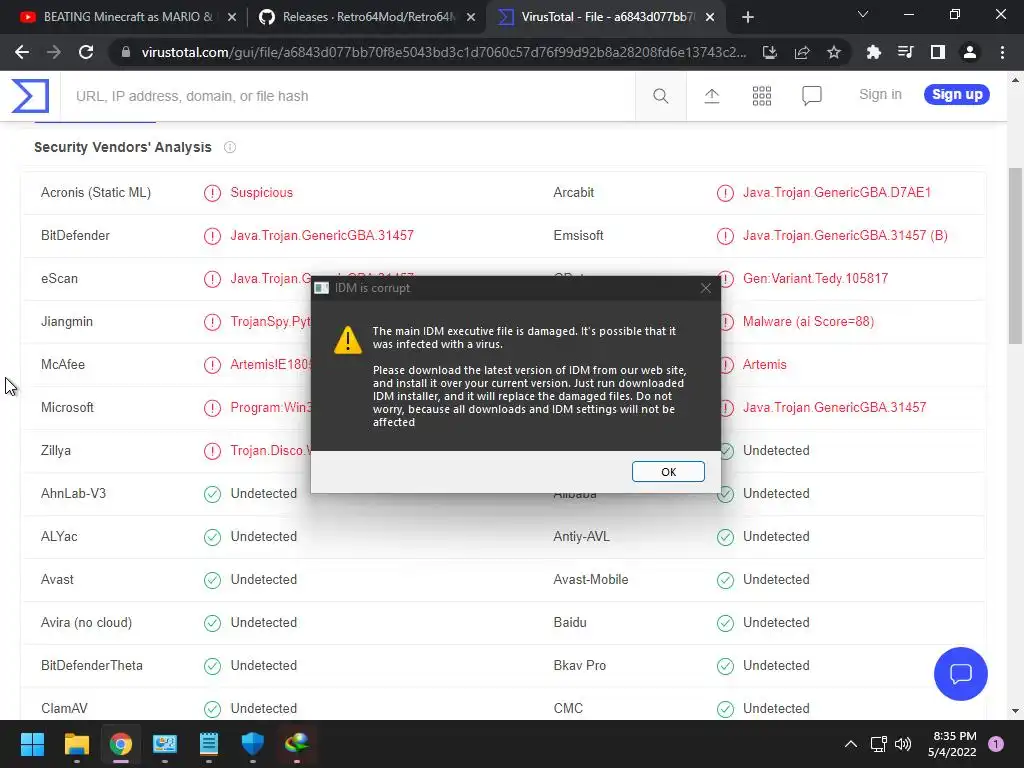Click the volume speaker tray icon

[903, 744]
